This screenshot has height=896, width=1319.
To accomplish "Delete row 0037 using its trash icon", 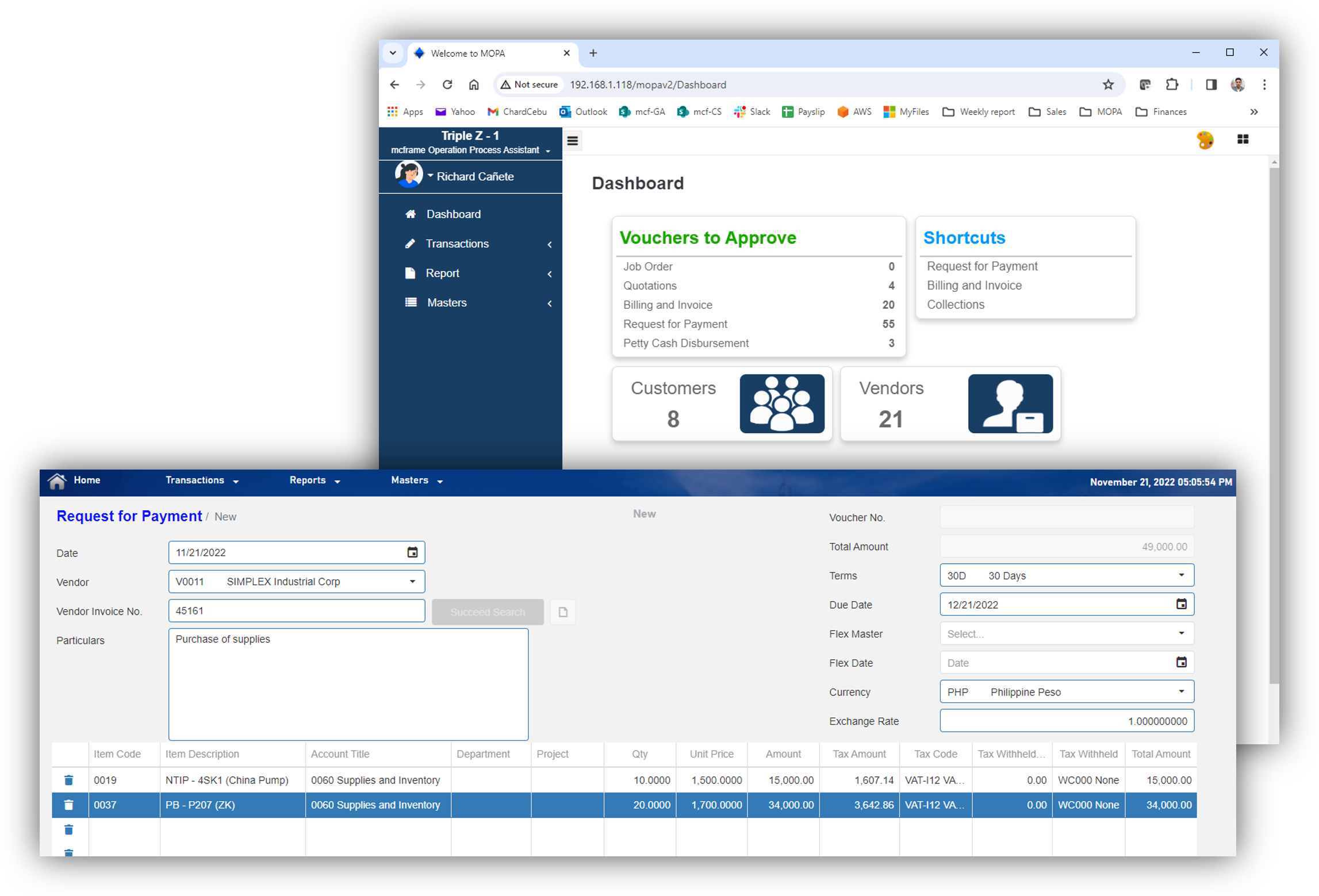I will pyautogui.click(x=68, y=804).
